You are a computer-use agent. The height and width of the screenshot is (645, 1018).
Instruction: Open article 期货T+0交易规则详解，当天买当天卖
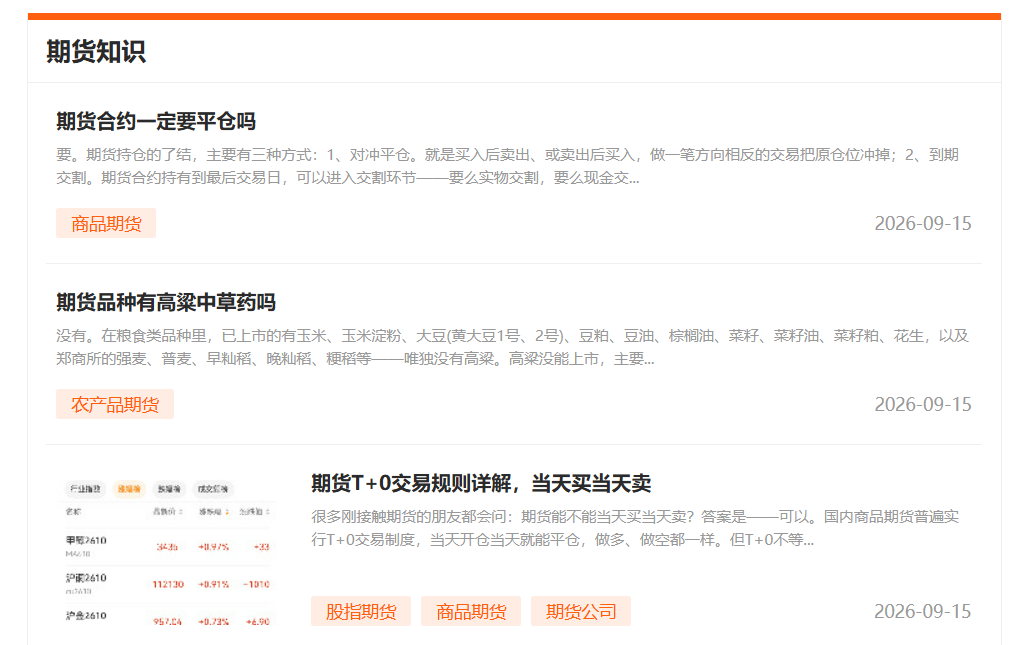(x=481, y=483)
